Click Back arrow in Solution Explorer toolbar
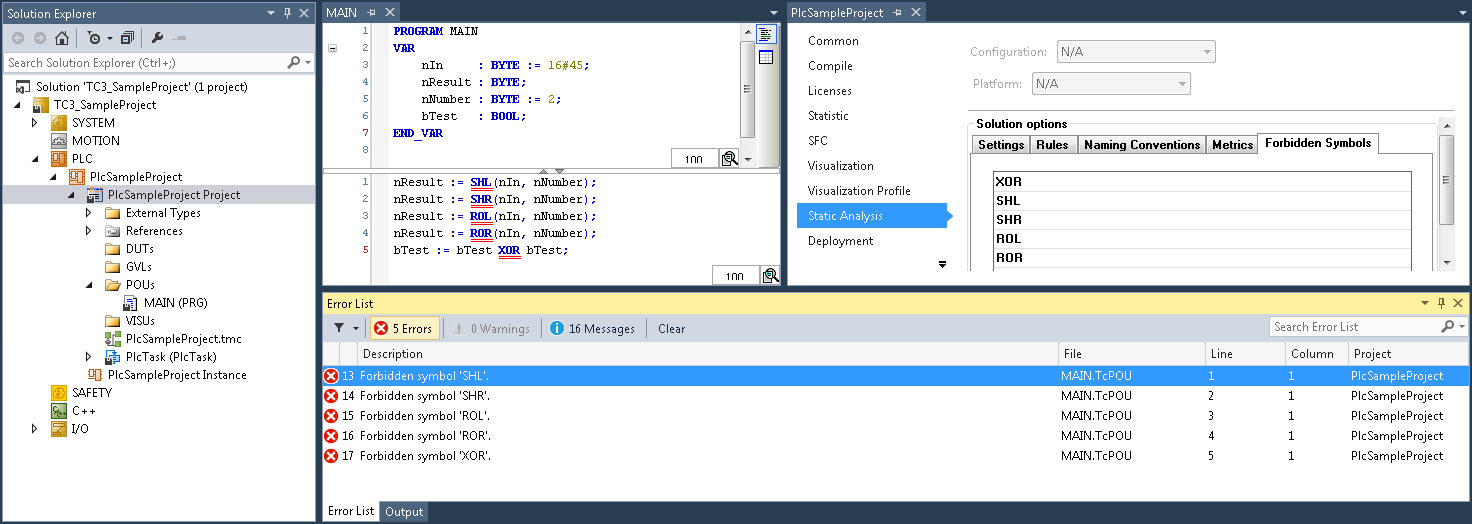 point(18,38)
